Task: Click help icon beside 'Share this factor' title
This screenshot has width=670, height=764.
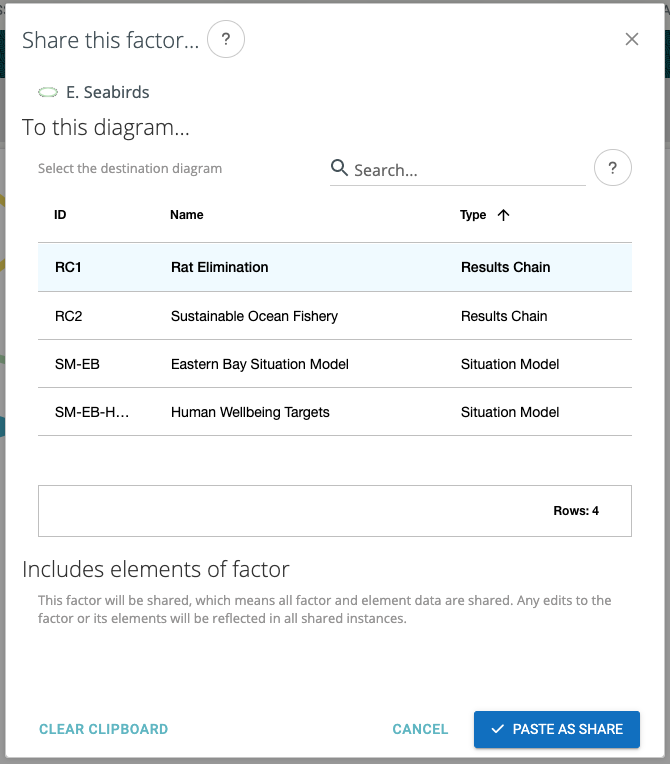Action: pyautogui.click(x=226, y=40)
